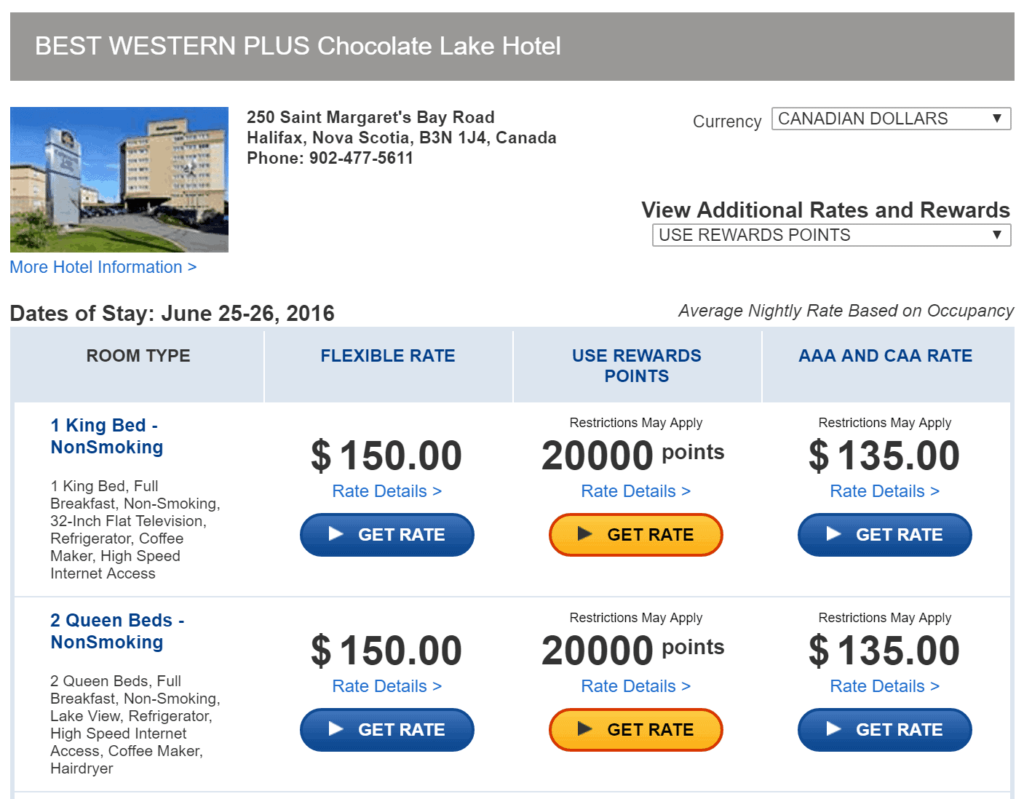Click GET RATE for the $135 King AAA rate
The height and width of the screenshot is (799, 1024).
tap(884, 534)
